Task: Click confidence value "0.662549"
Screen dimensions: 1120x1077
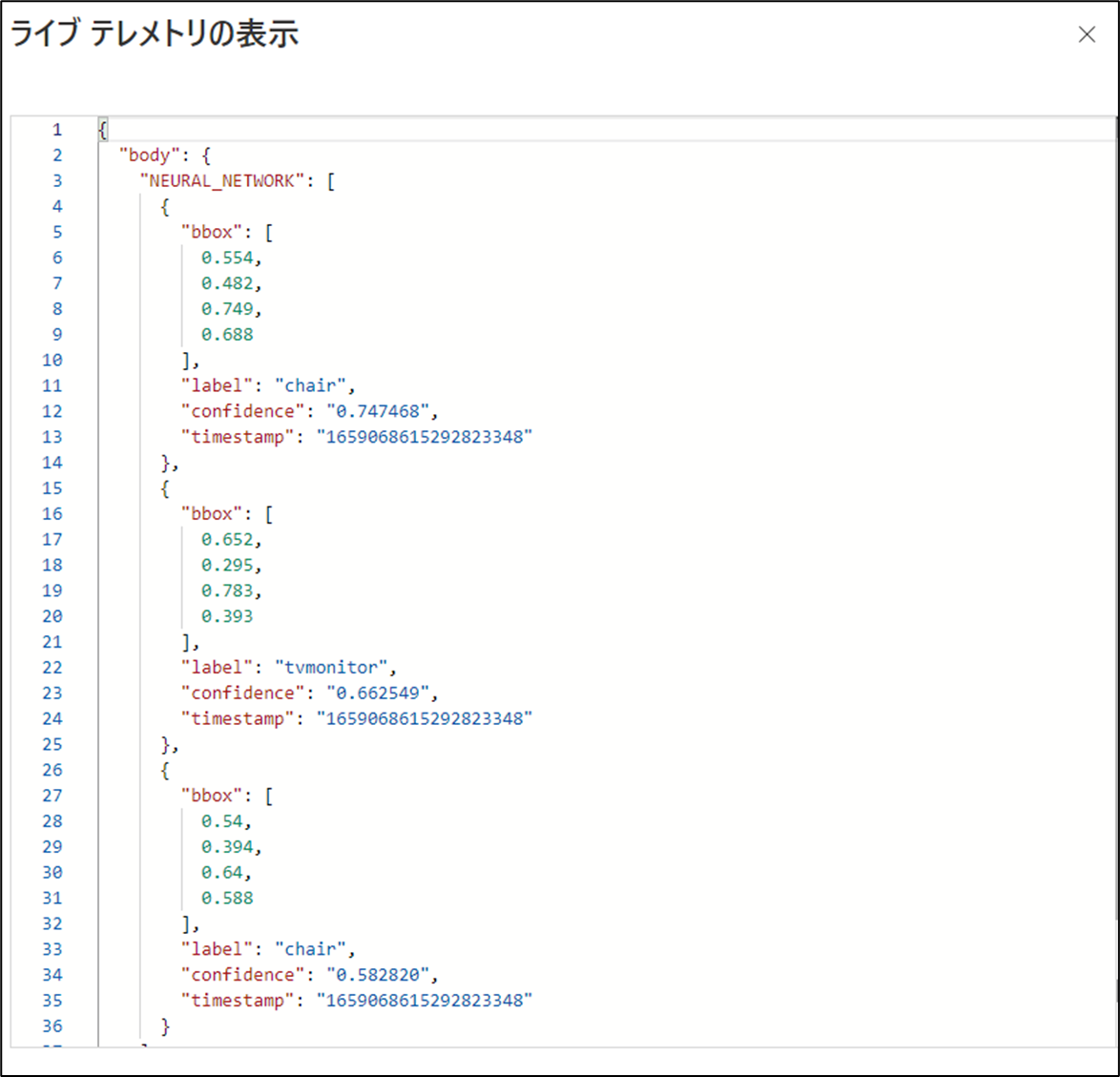Action: (378, 694)
